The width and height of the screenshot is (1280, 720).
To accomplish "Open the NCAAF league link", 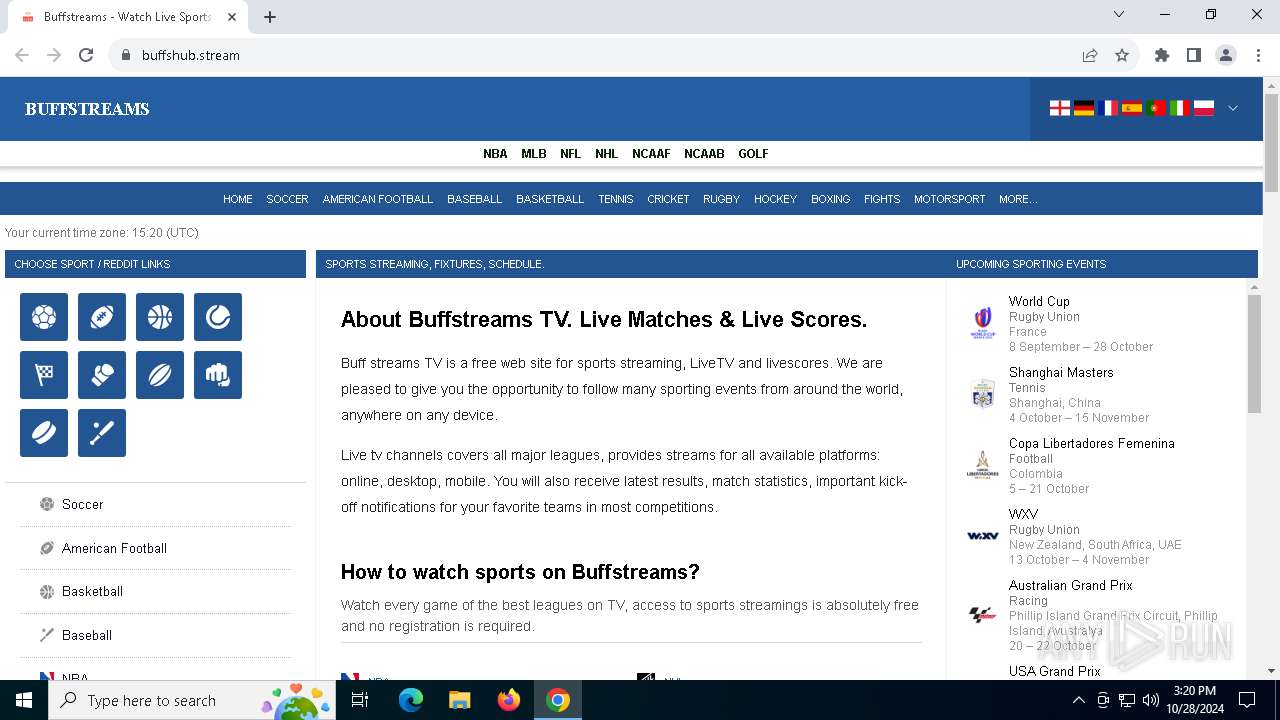I will pos(651,154).
